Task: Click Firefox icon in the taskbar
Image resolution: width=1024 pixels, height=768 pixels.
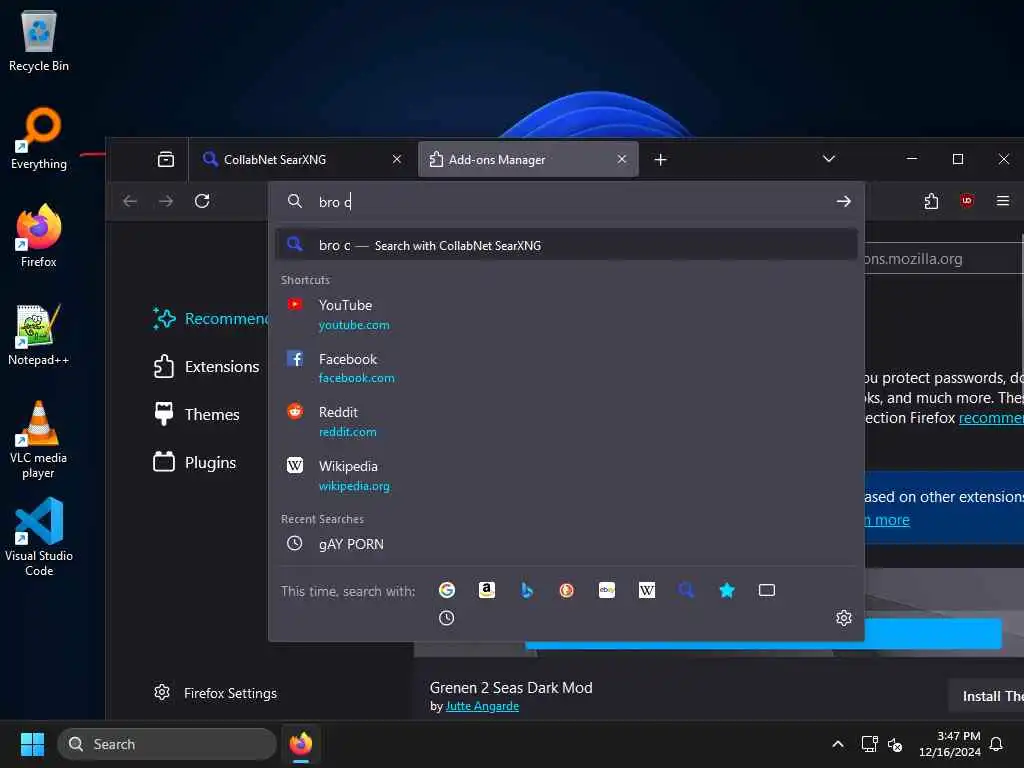Action: pos(300,744)
